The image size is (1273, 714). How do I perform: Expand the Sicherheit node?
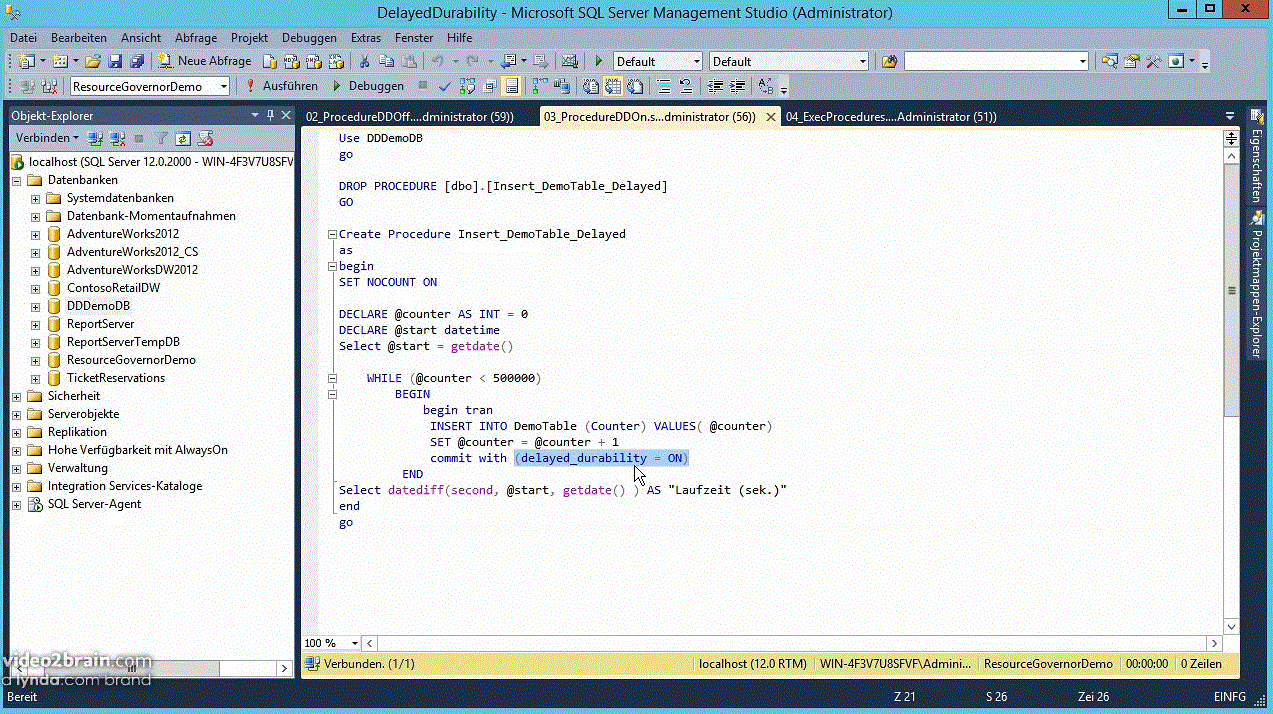[17, 397]
